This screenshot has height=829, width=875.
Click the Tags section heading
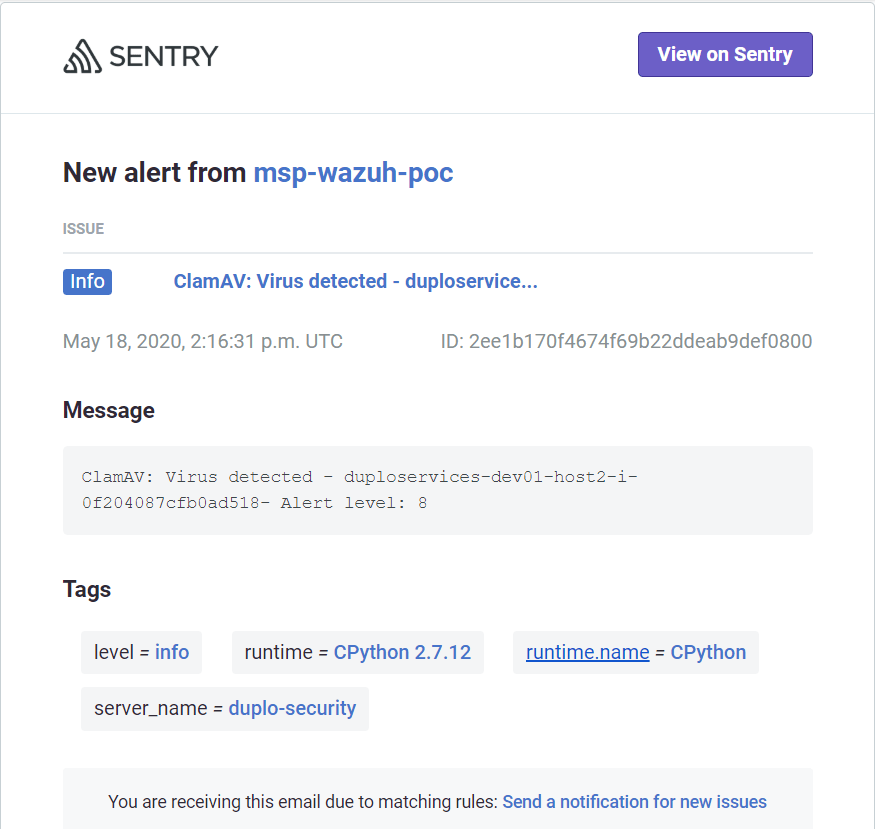point(87,589)
